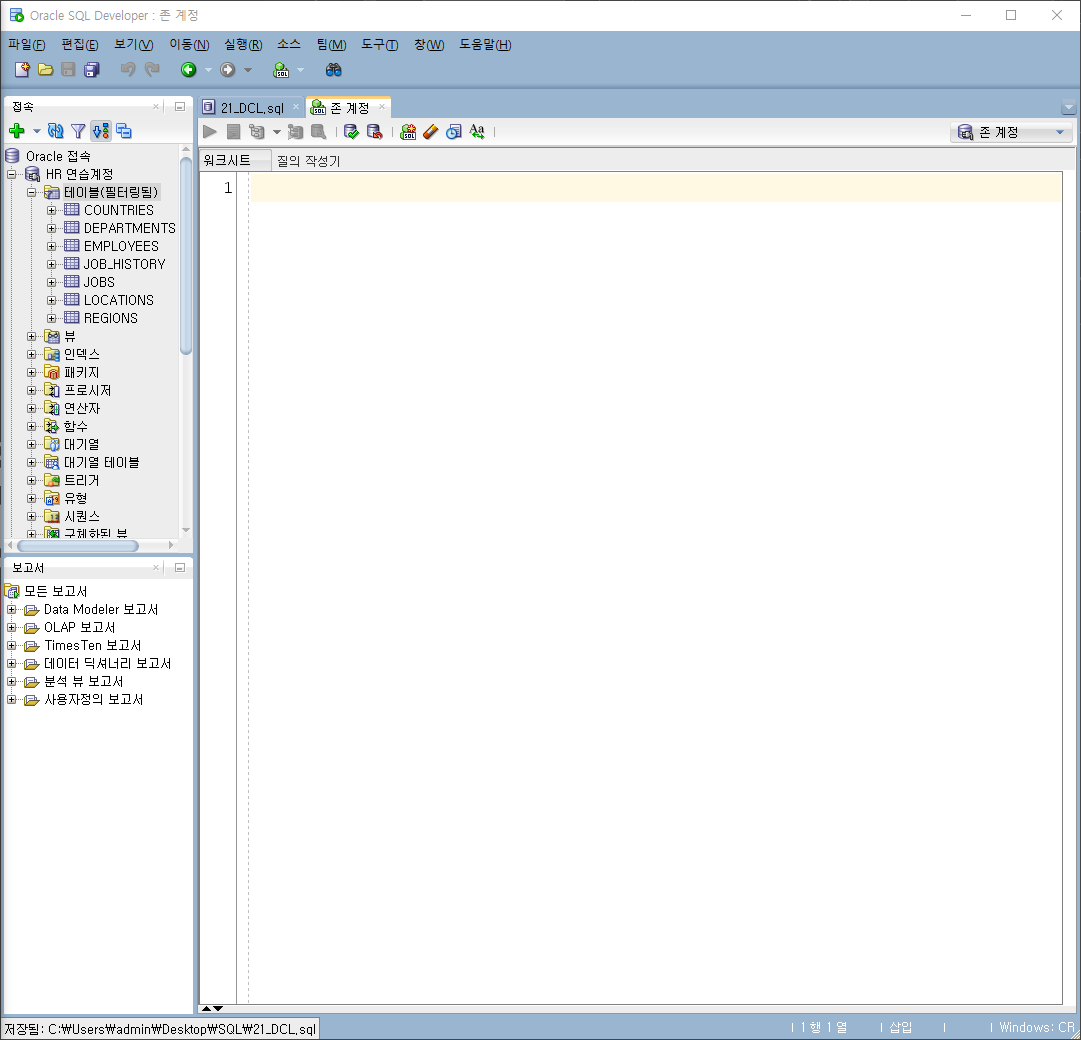Open the editor tab list dropdown at right
The image size is (1081, 1040).
pyautogui.click(x=1069, y=108)
